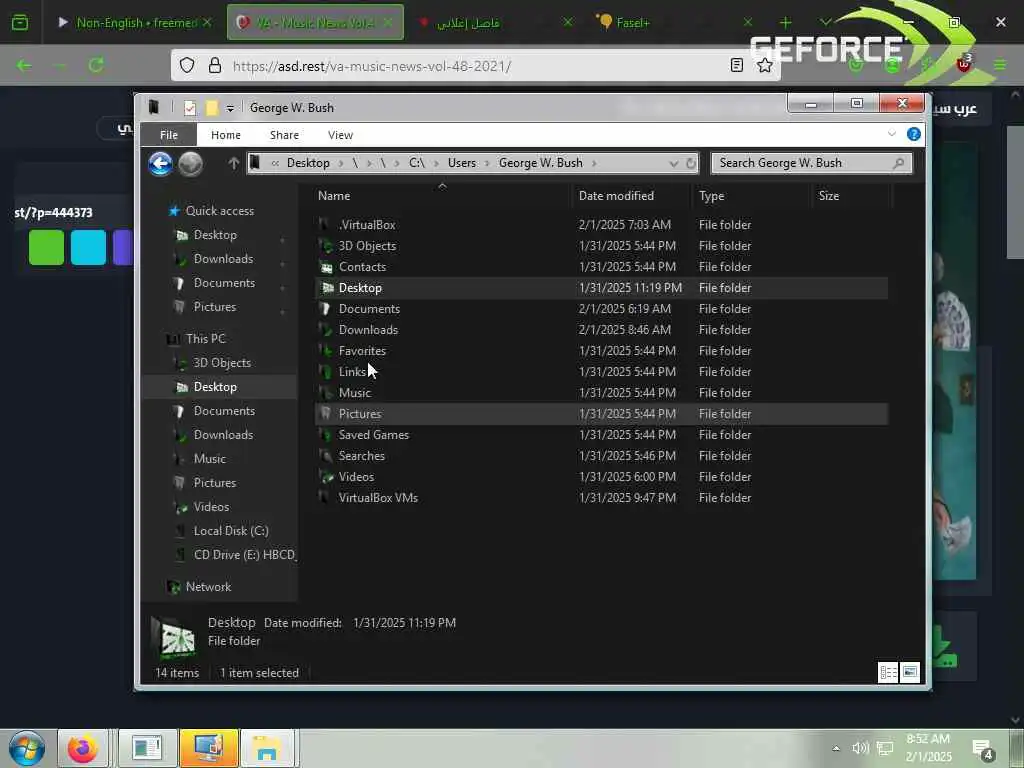Open the Share ribbon tab
The image size is (1024, 768).
pos(284,135)
